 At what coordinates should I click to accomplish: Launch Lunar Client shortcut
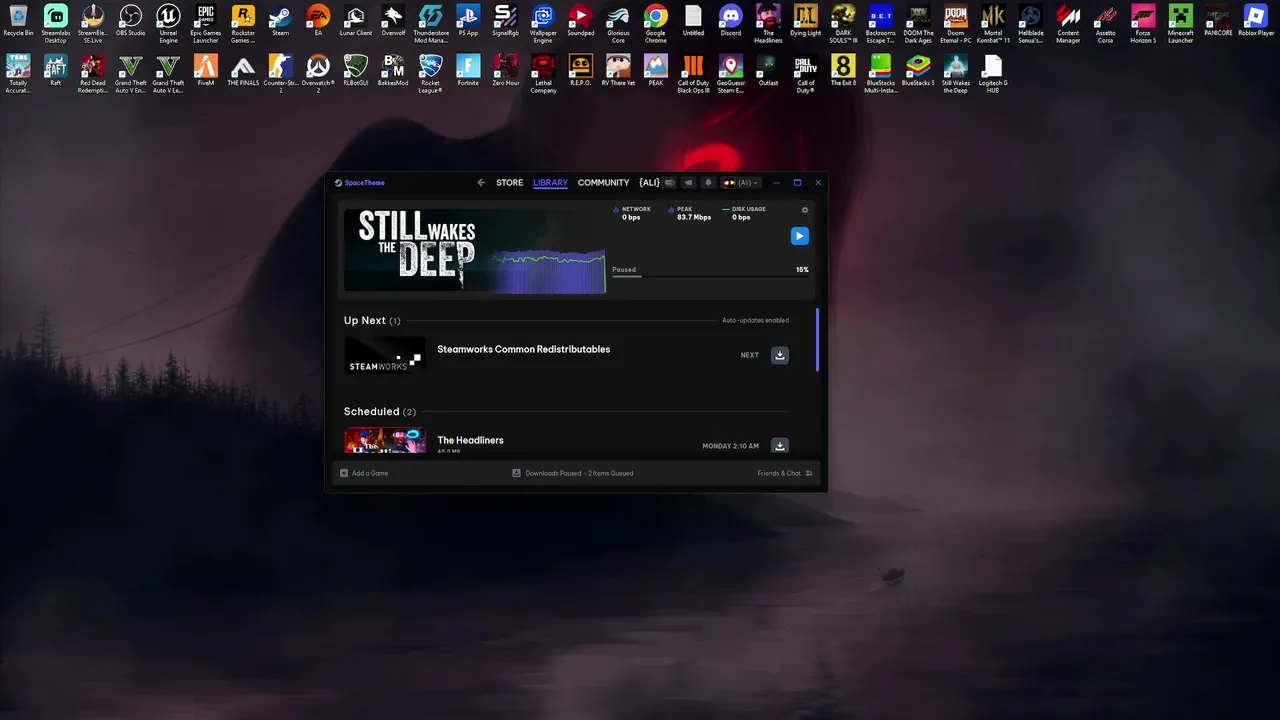coord(355,22)
